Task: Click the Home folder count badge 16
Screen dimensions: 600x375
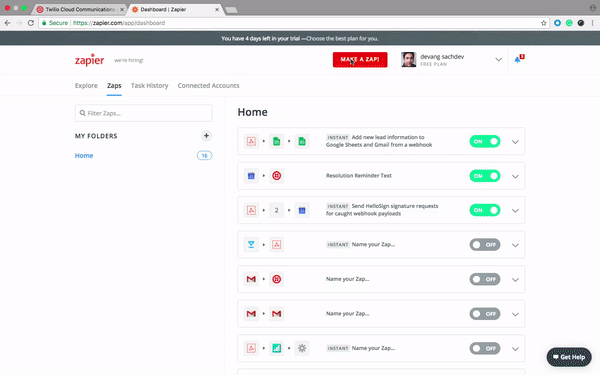Action: coord(204,155)
